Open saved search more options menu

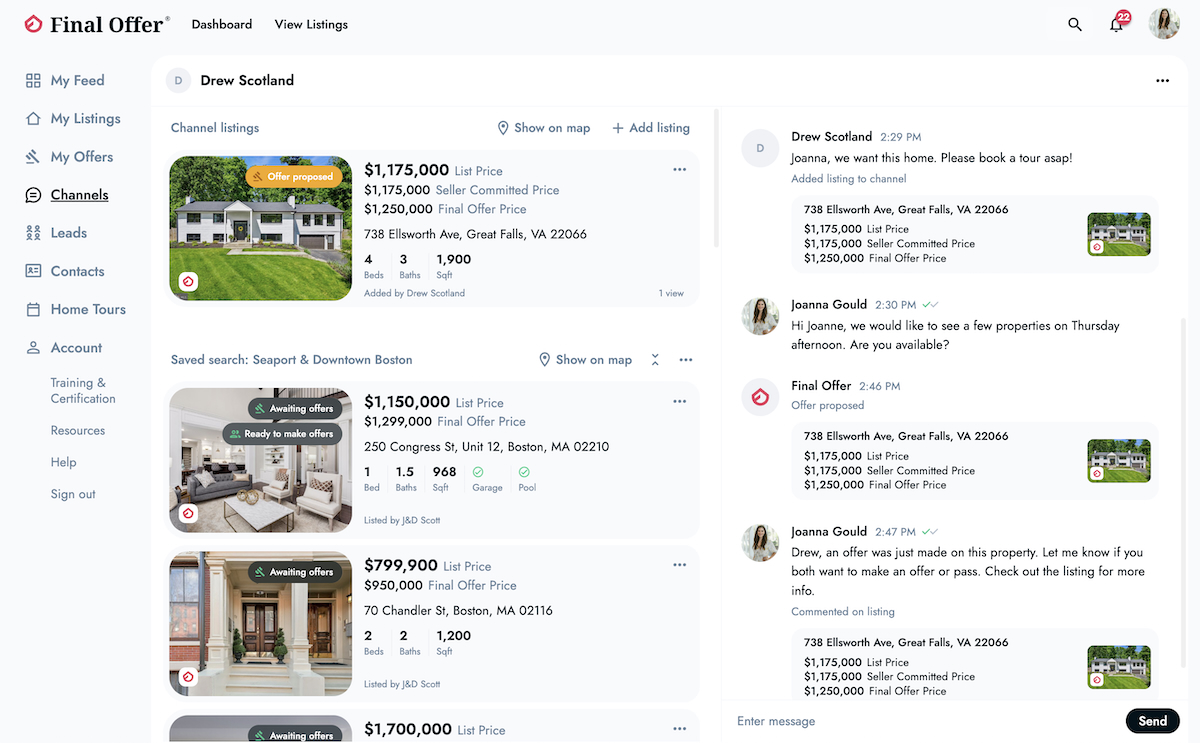pos(686,360)
